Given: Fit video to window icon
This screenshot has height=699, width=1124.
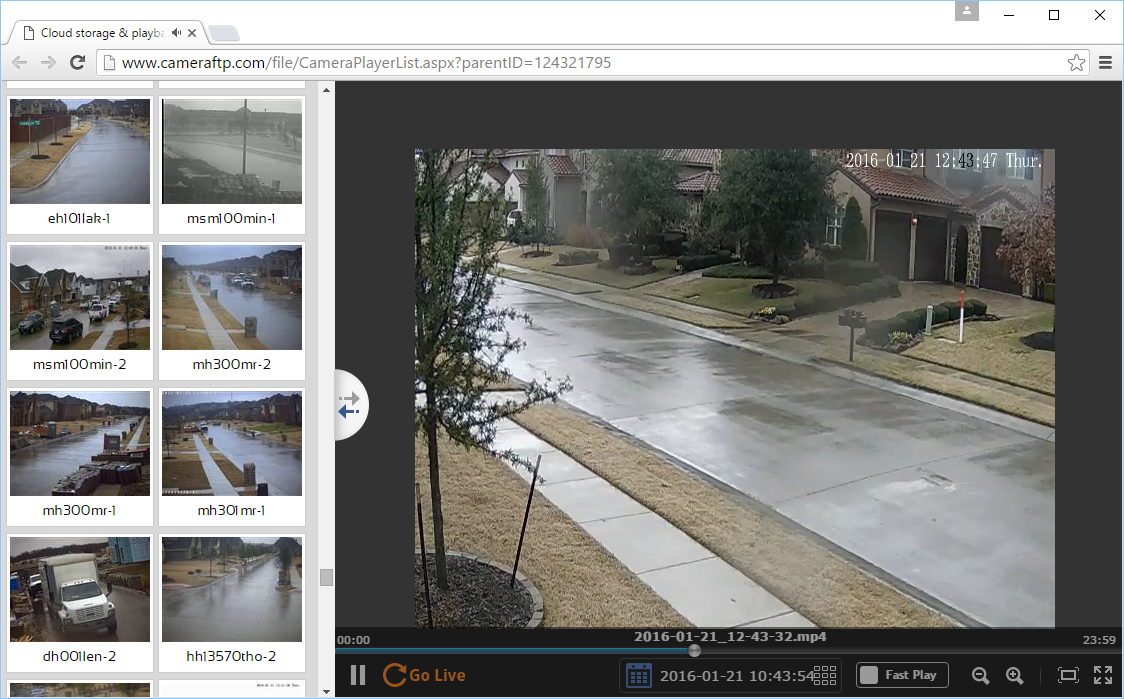Looking at the screenshot, I should pos(1068,675).
